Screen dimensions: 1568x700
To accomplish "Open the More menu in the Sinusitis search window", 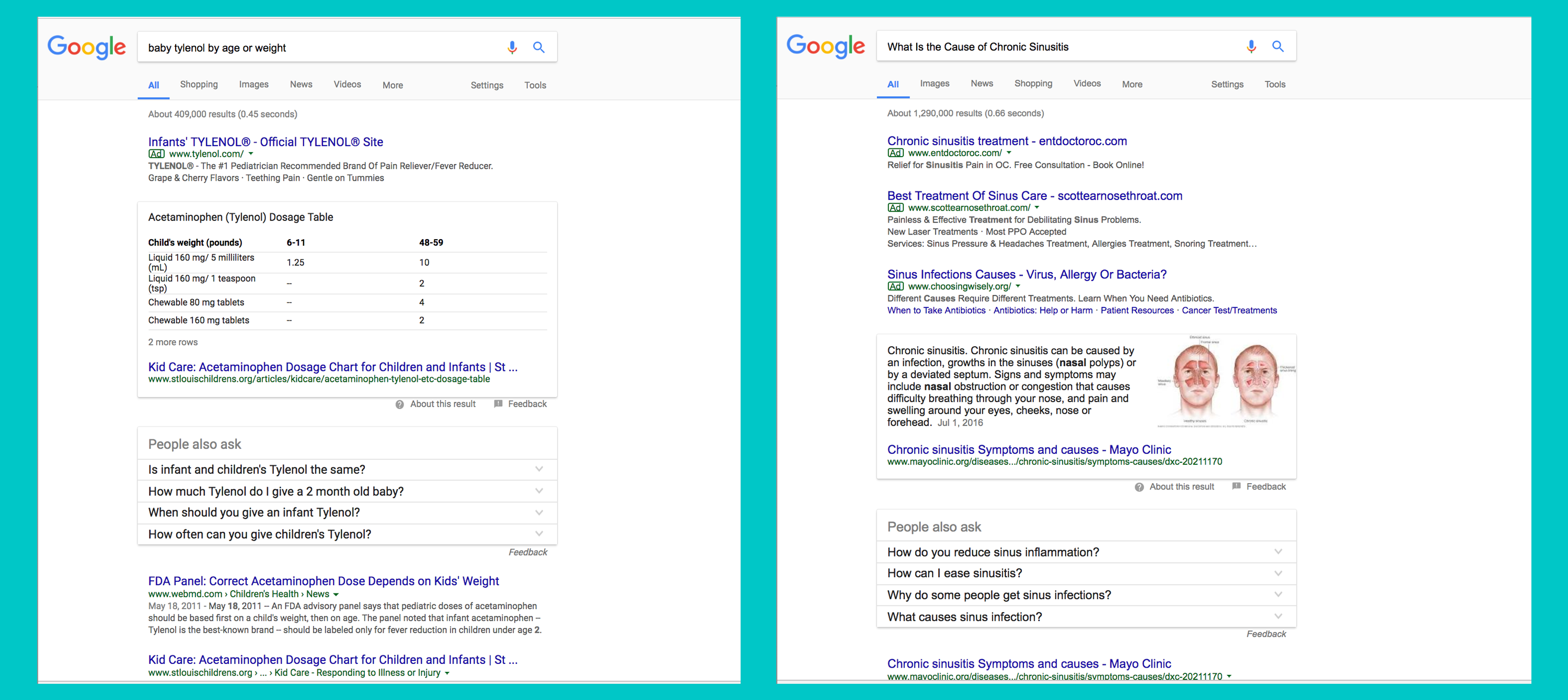I will (x=1132, y=85).
